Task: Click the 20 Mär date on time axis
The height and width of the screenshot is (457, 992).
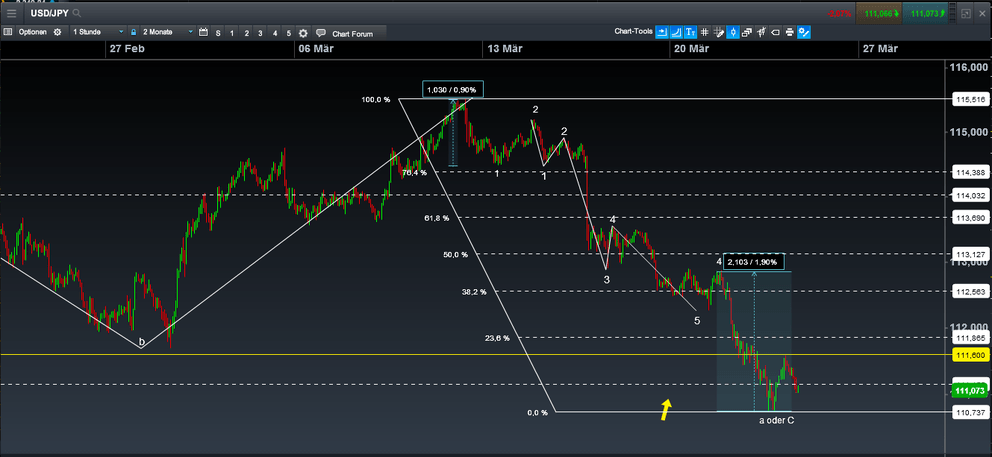Action: coord(691,49)
